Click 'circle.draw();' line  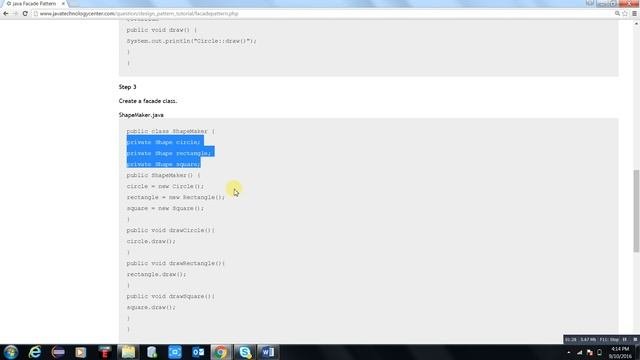coord(151,241)
